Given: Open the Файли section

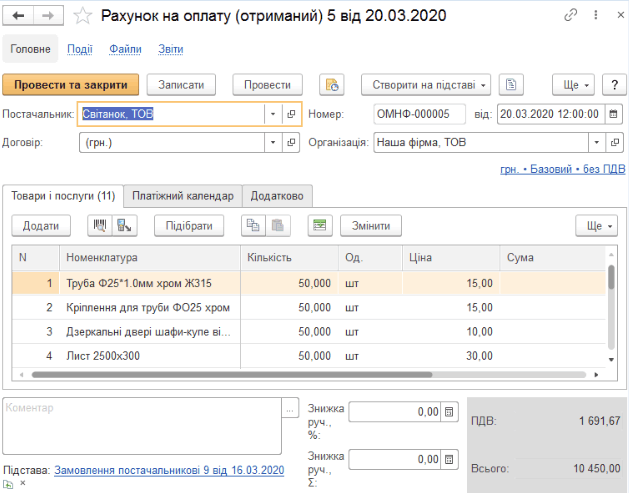Looking at the screenshot, I should click(125, 49).
